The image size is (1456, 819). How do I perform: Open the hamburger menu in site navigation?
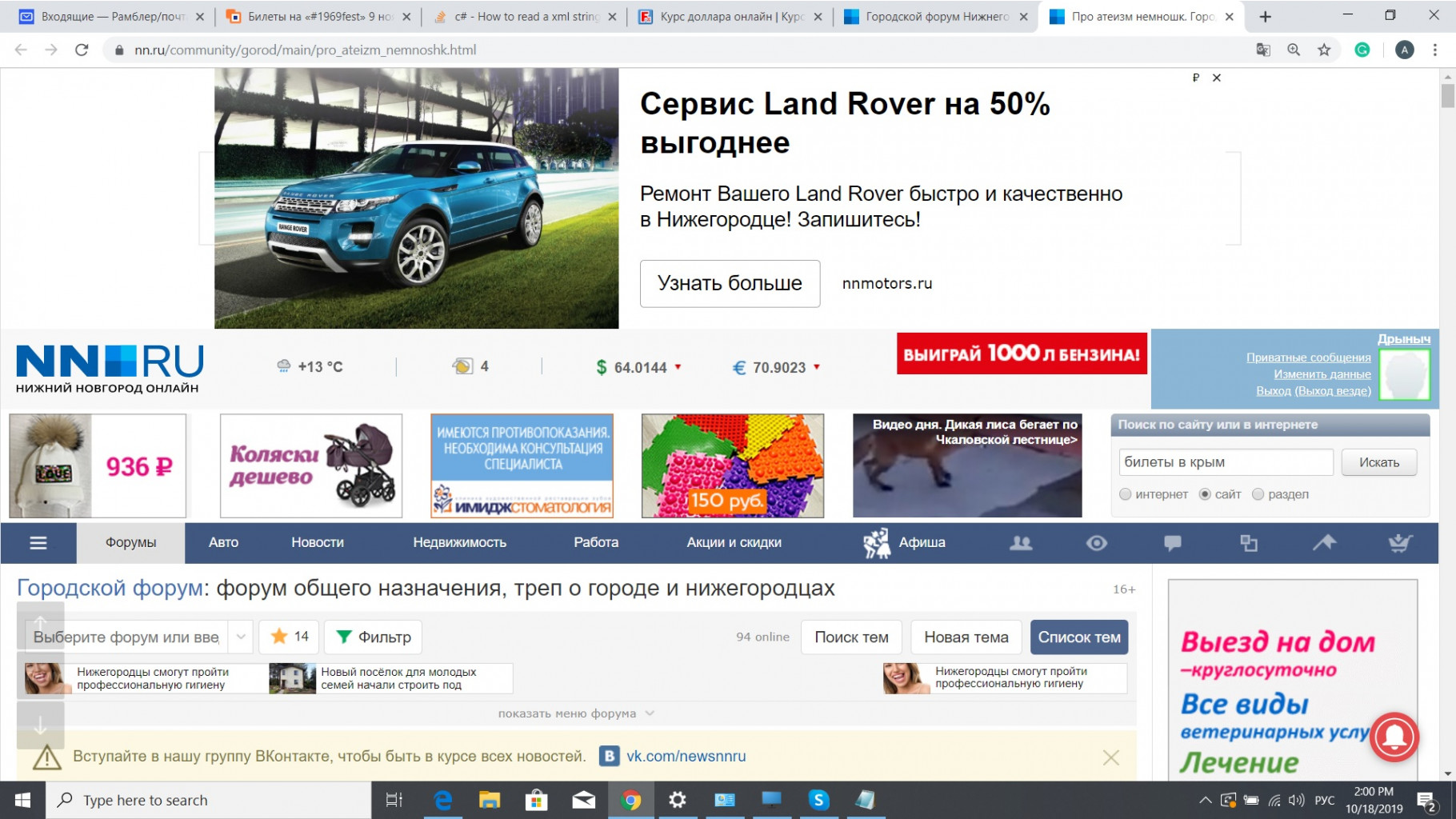click(x=38, y=543)
